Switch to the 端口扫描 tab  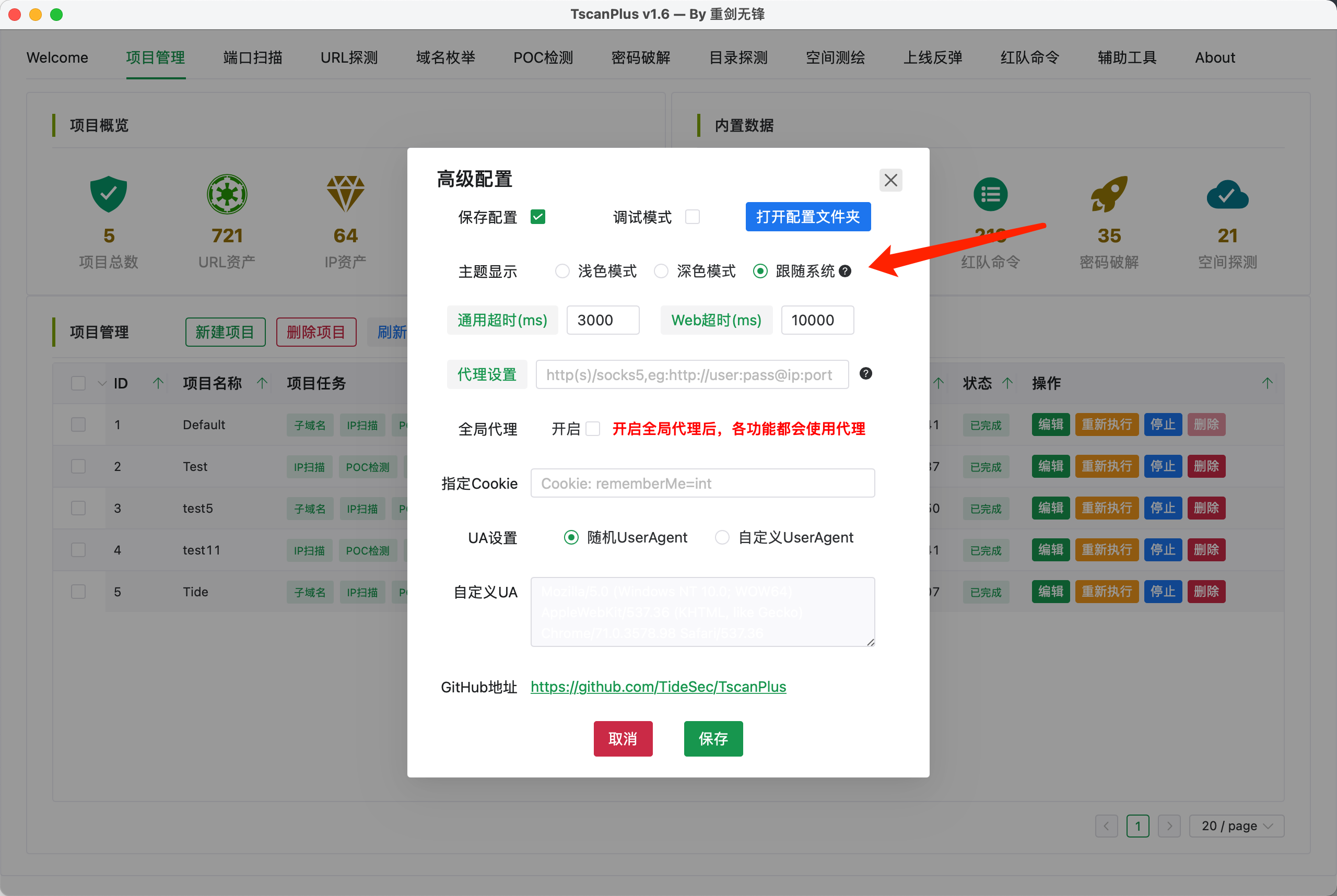coord(253,58)
